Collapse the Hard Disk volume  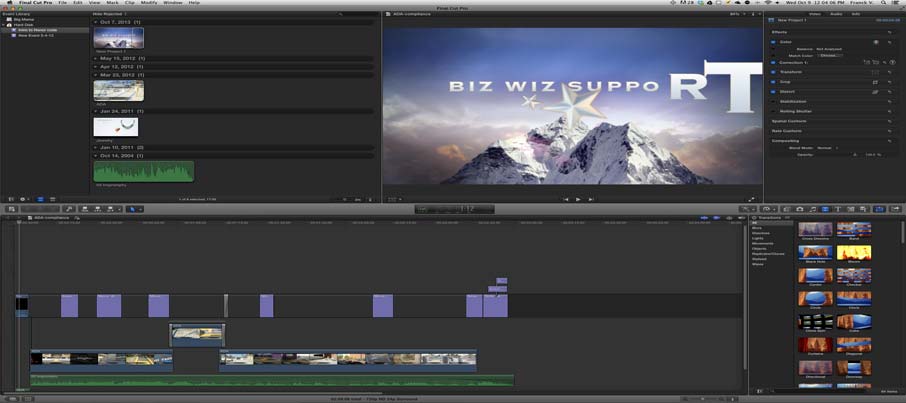click(4, 25)
